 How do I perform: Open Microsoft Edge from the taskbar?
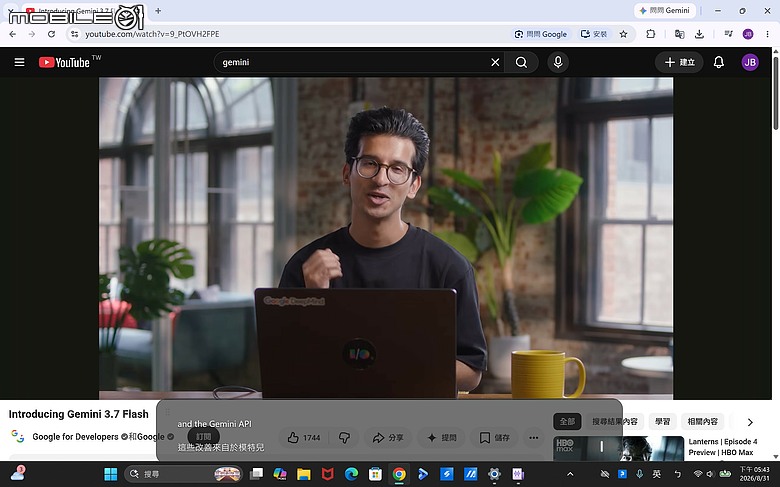(351, 474)
